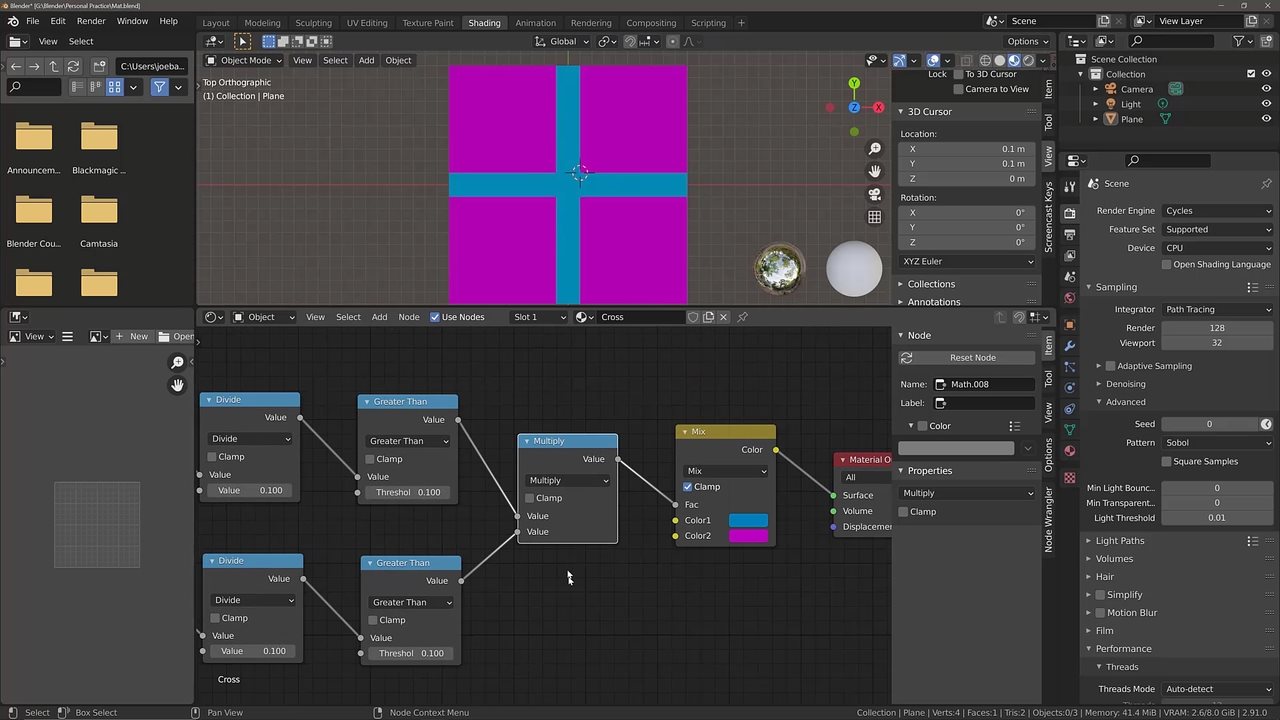
Task: Switch to orthographic/perspective grid icon
Action: pyautogui.click(x=875, y=217)
